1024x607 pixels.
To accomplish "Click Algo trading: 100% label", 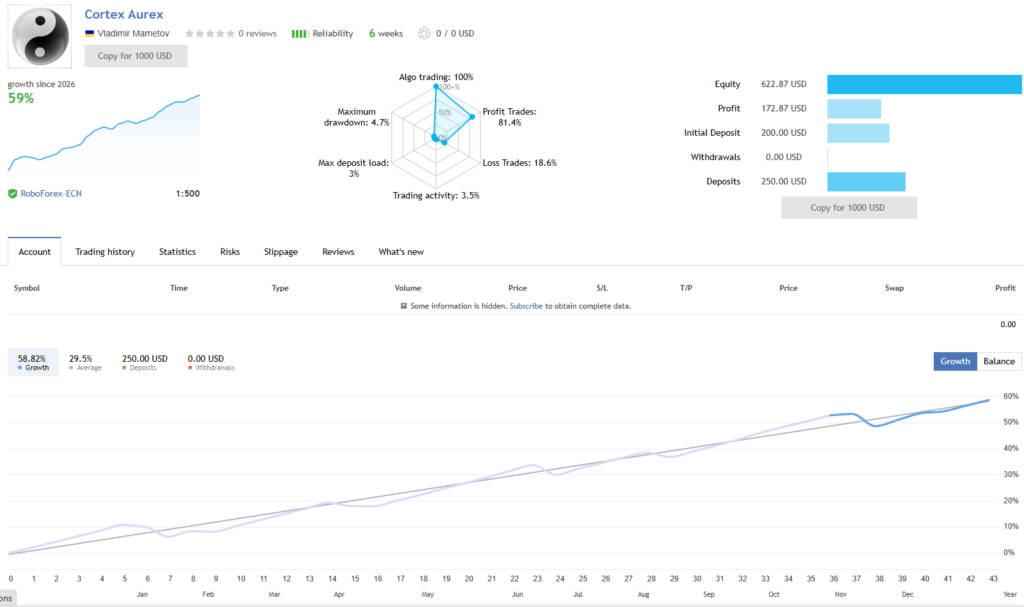I will pyautogui.click(x=436, y=77).
